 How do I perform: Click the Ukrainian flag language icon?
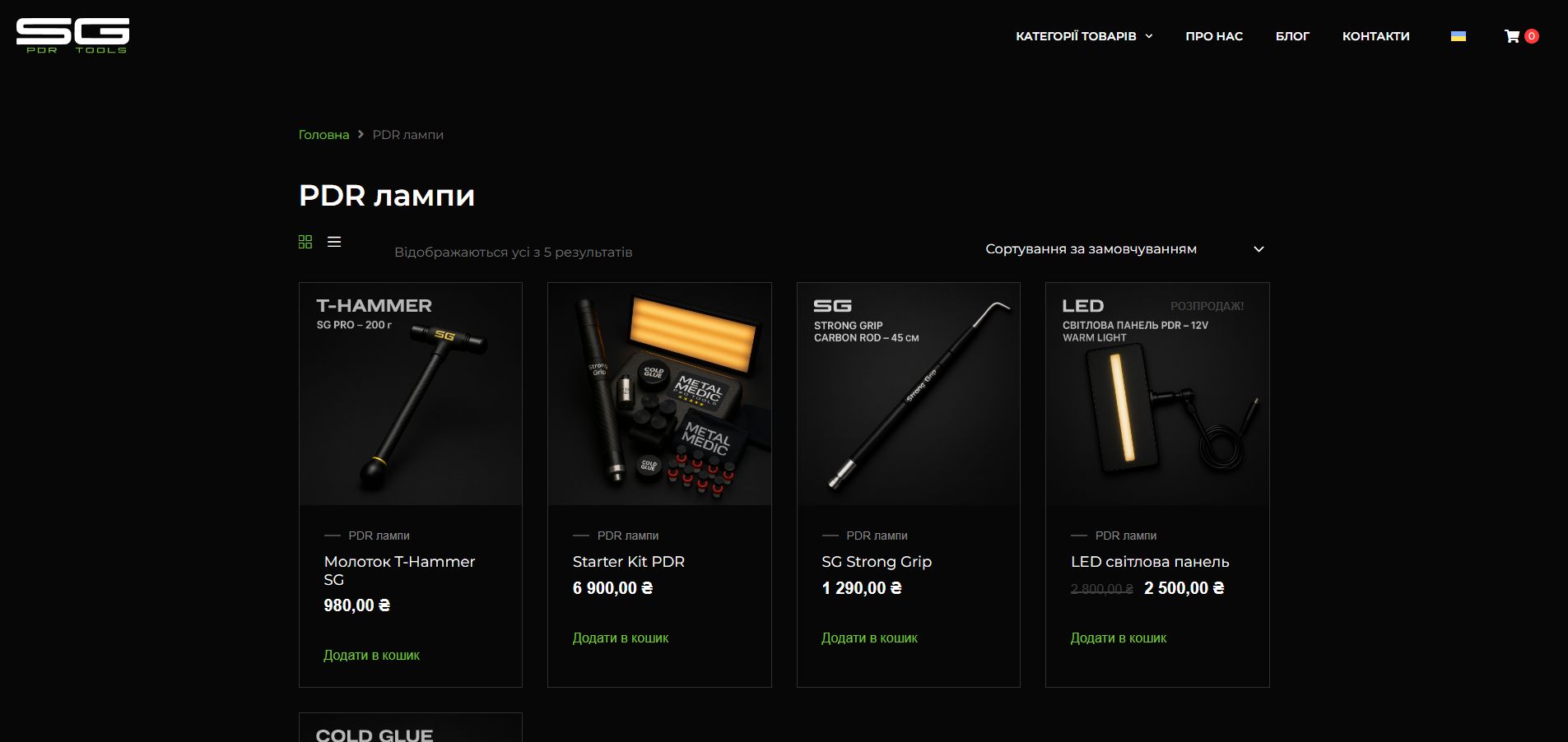(1458, 36)
